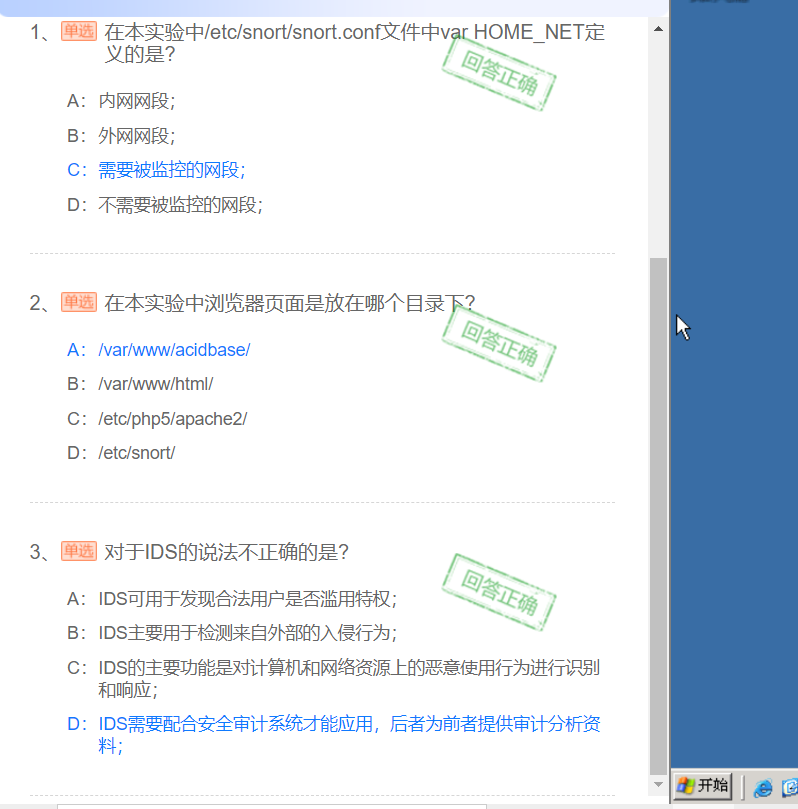Click question 2 单选 tag
The height and width of the screenshot is (809, 798).
79,302
